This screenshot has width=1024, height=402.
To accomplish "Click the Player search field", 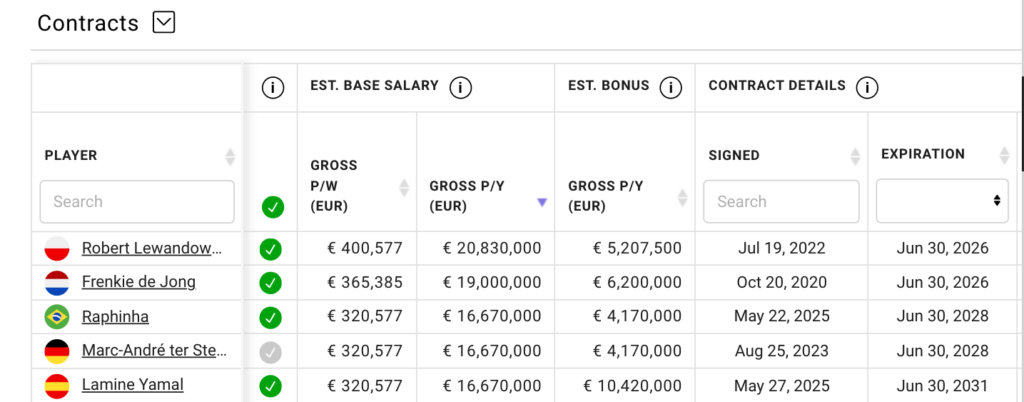I will pos(137,201).
